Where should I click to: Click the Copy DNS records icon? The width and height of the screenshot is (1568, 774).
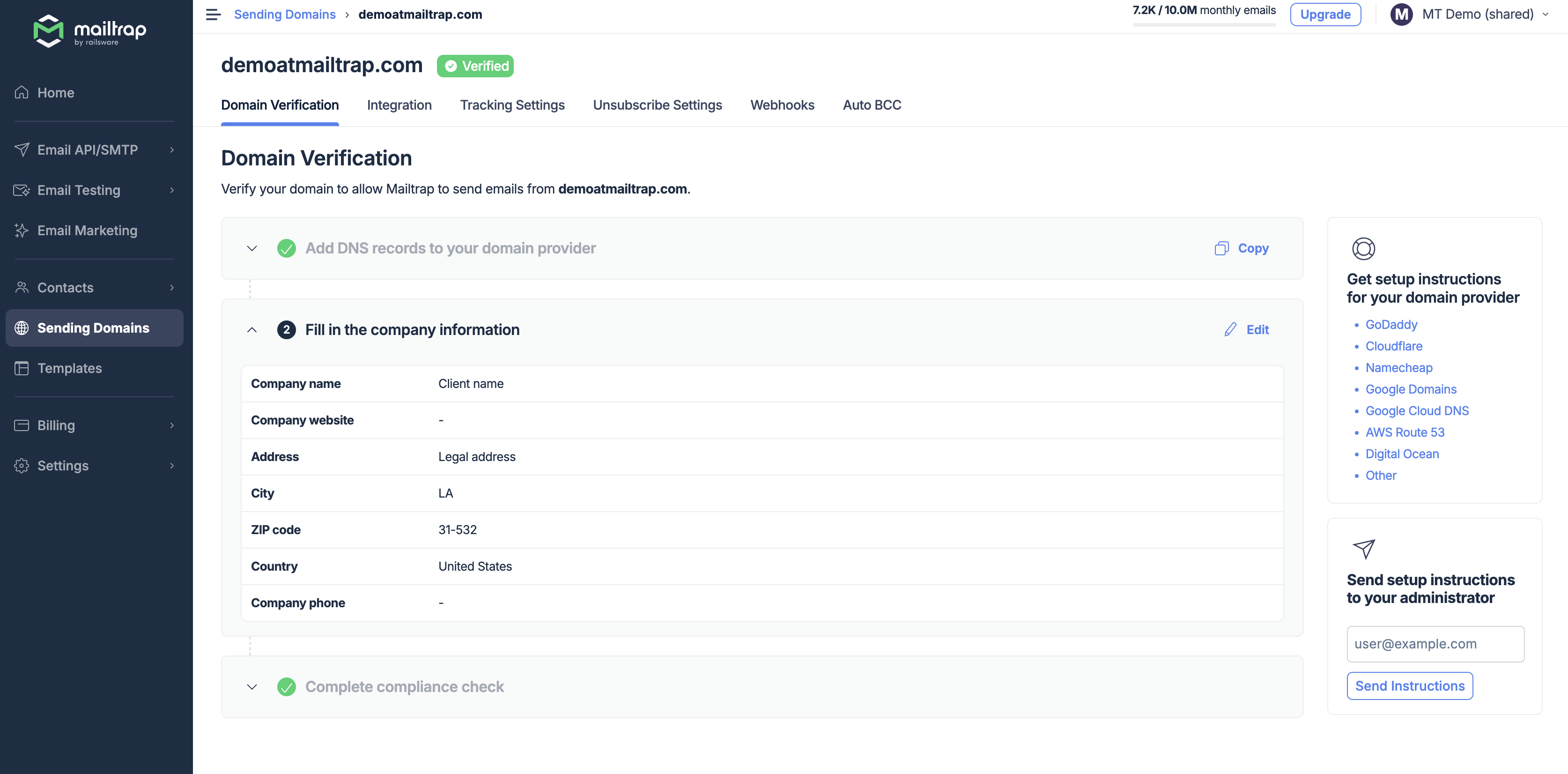coord(1221,248)
